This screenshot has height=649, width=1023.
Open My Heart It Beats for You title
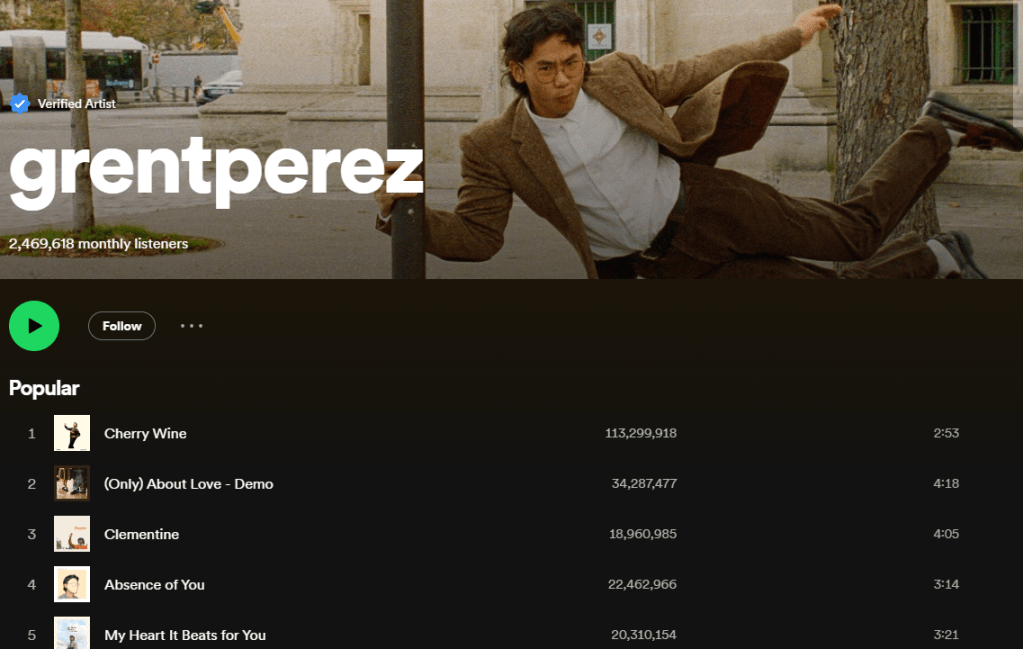[185, 635]
